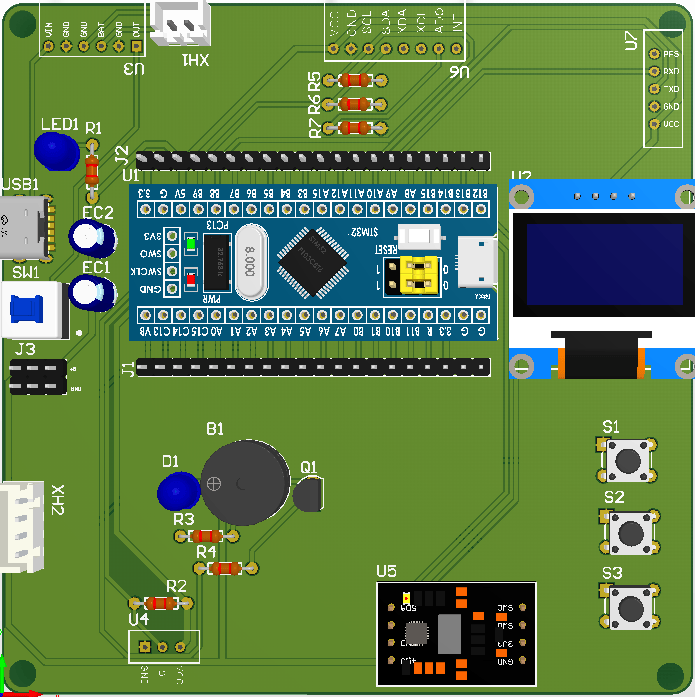Viewport: 695px width, 697px height.
Task: Select the blue LED1 component
Action: [57, 151]
